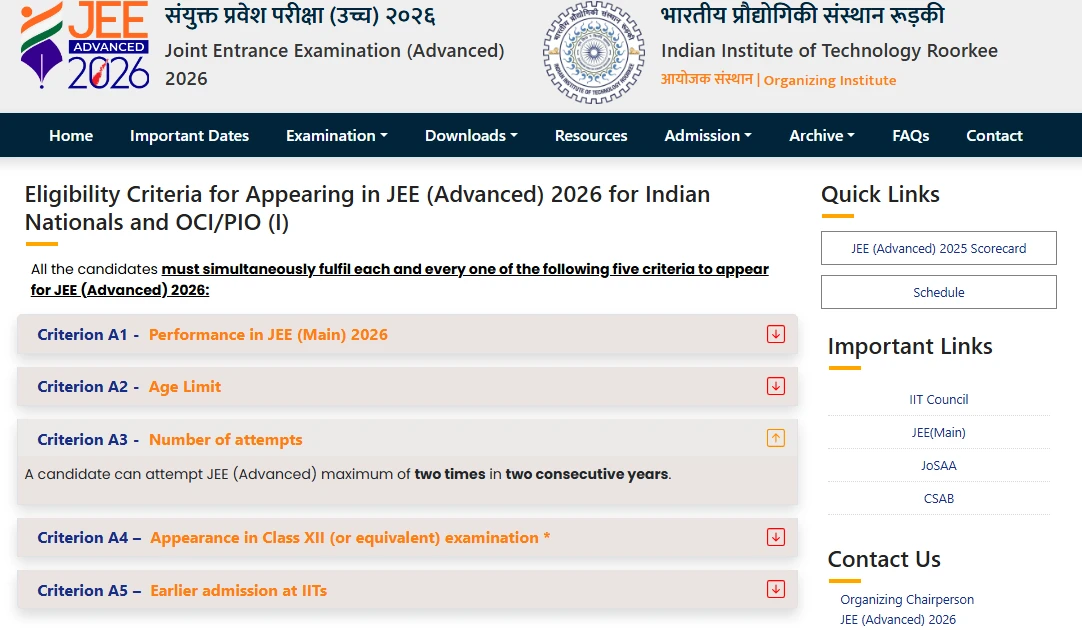Expand Criterion A1 Performance in JEE (Main) 2026
This screenshot has height=630, width=1082.
[x=776, y=334]
